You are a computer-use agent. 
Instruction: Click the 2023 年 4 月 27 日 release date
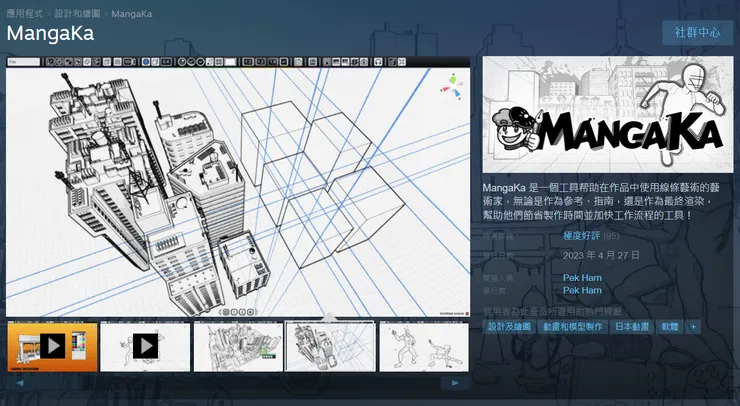[601, 255]
